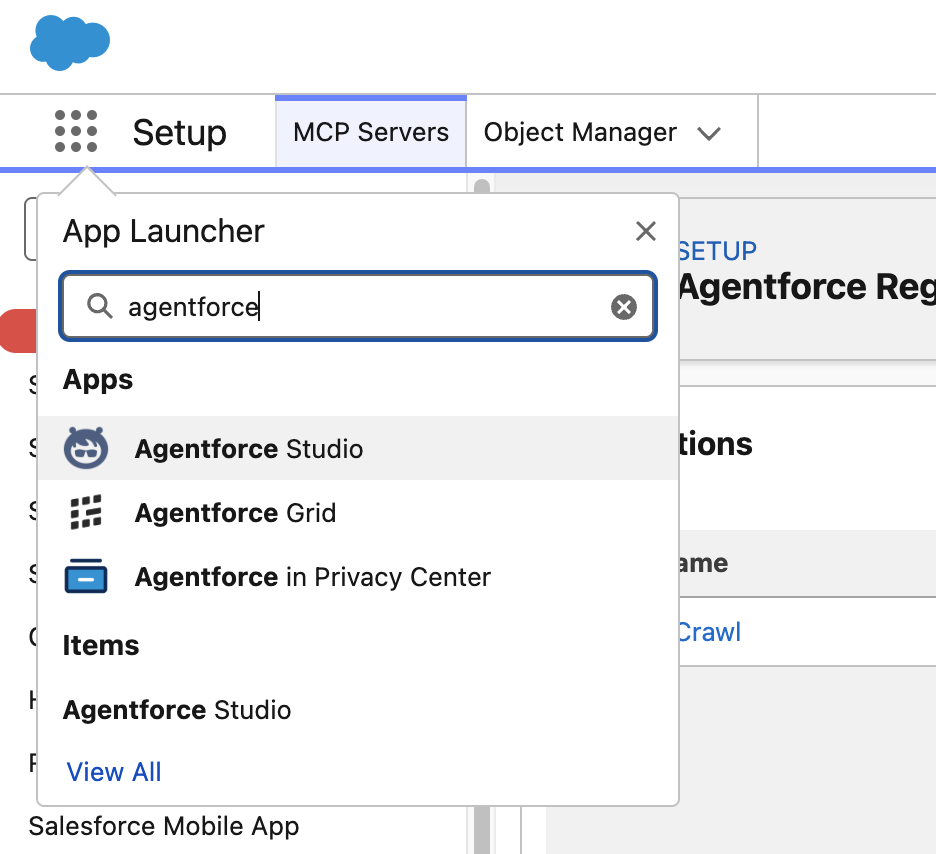Open Agentforce in Privacy Center app
The width and height of the screenshot is (936, 854).
(x=358, y=576)
